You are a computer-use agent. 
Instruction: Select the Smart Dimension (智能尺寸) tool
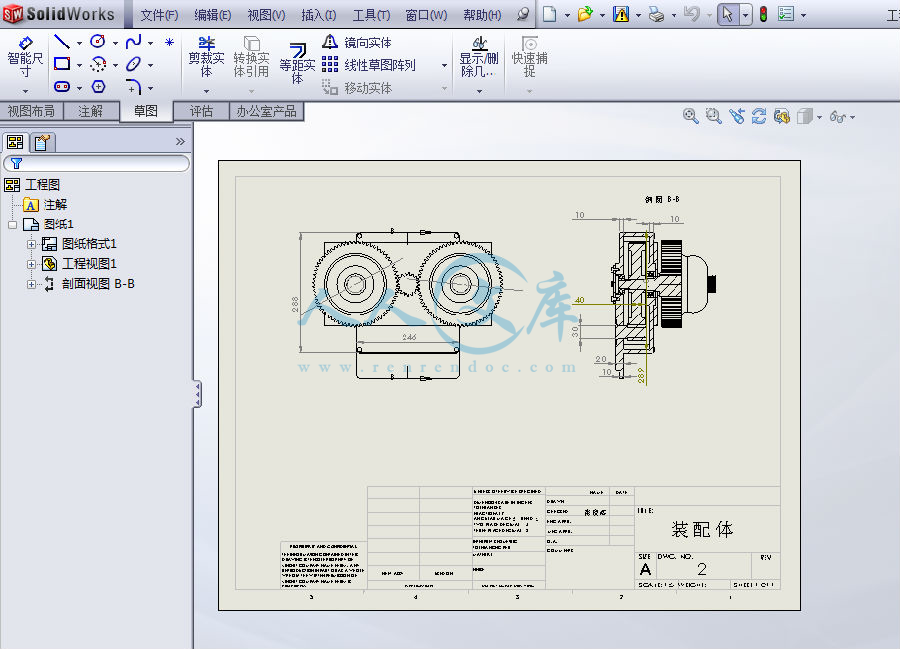tap(25, 57)
